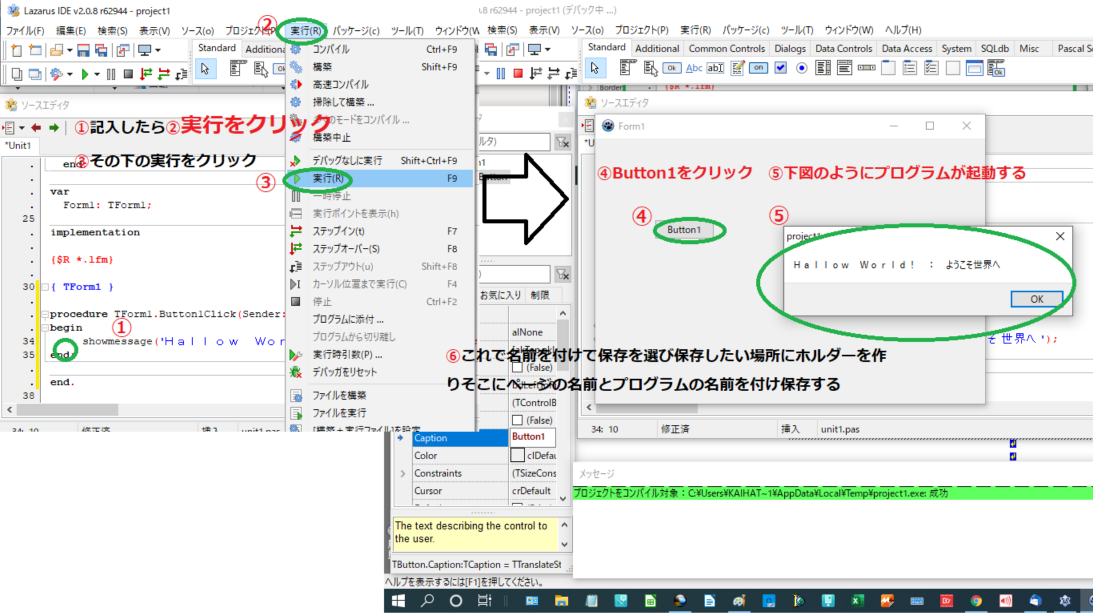
Task: Select the TPopupMenu component in right palette
Action: coord(650,68)
